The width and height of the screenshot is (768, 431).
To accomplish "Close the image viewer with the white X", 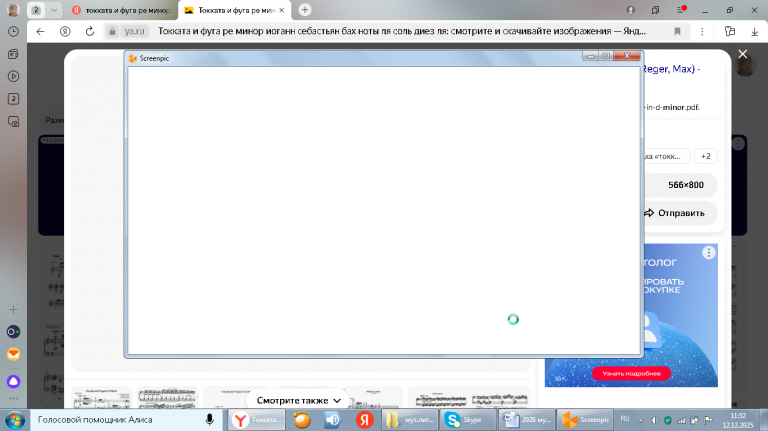I will tap(743, 54).
